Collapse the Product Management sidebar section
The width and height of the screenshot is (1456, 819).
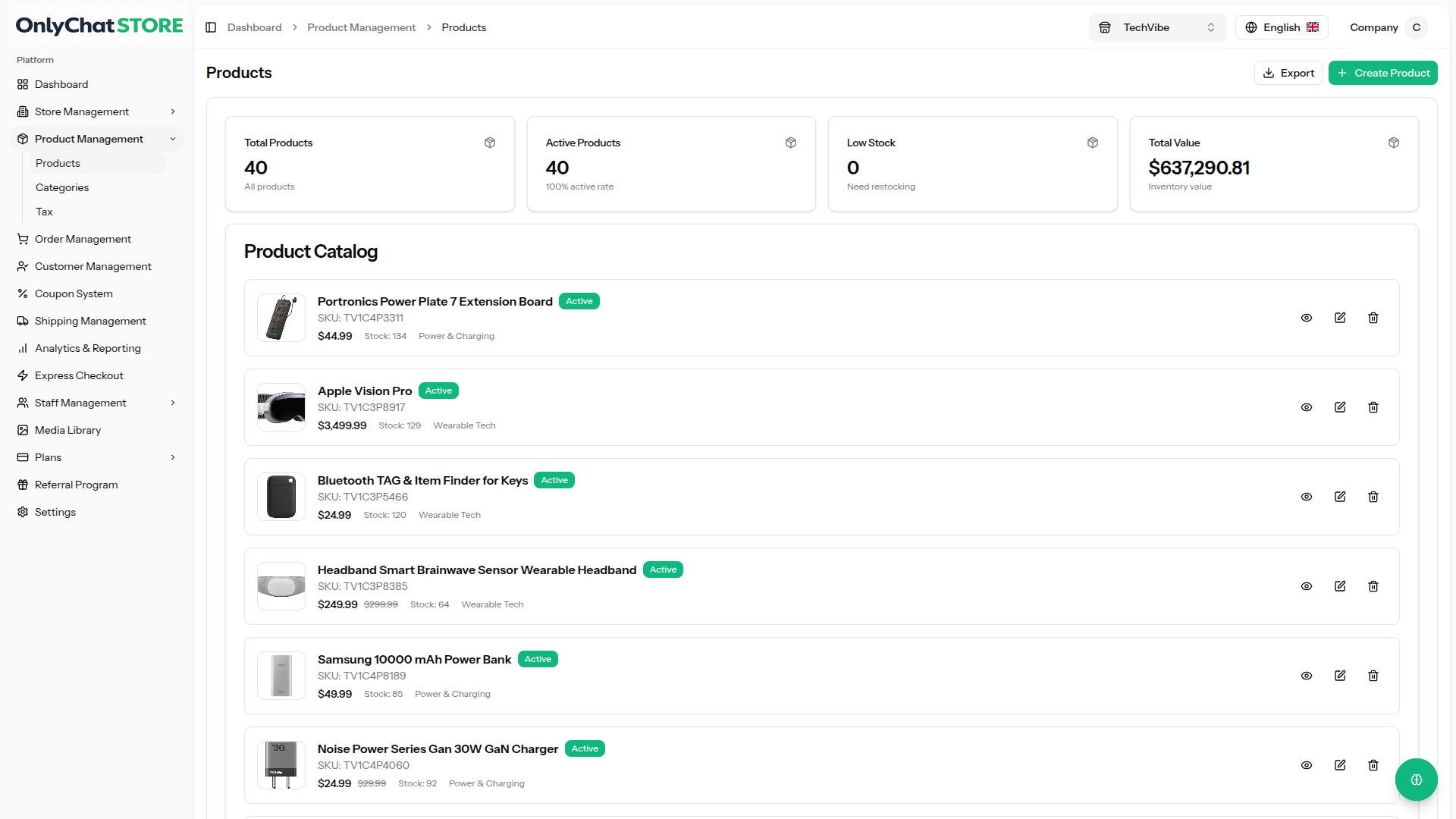pyautogui.click(x=96, y=139)
